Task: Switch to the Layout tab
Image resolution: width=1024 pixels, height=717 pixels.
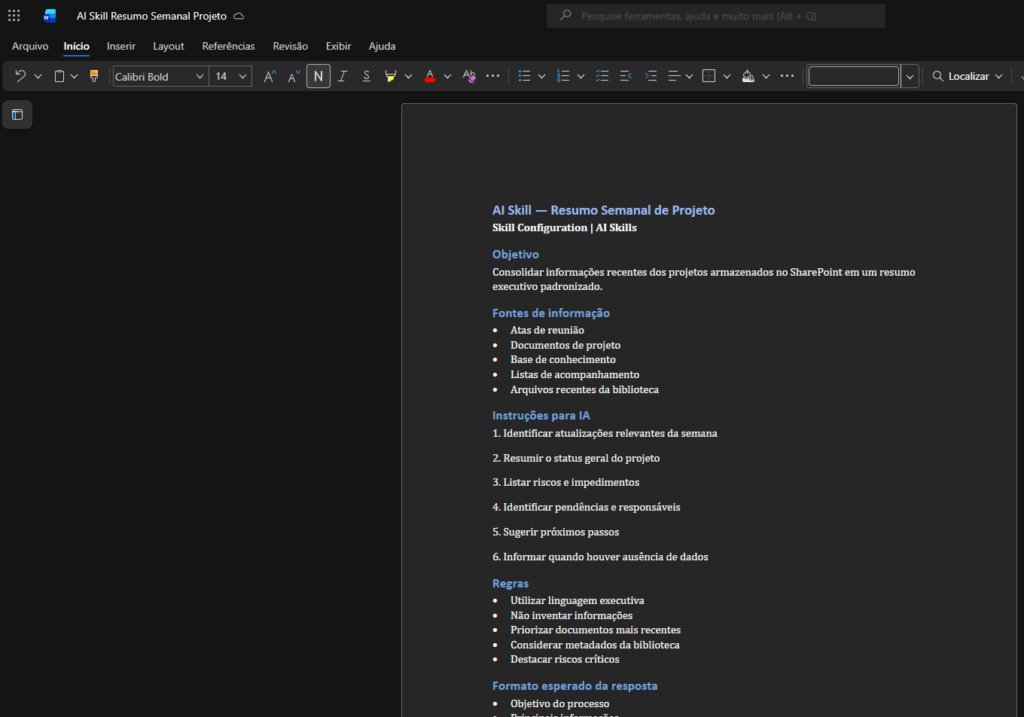Action: 168,46
